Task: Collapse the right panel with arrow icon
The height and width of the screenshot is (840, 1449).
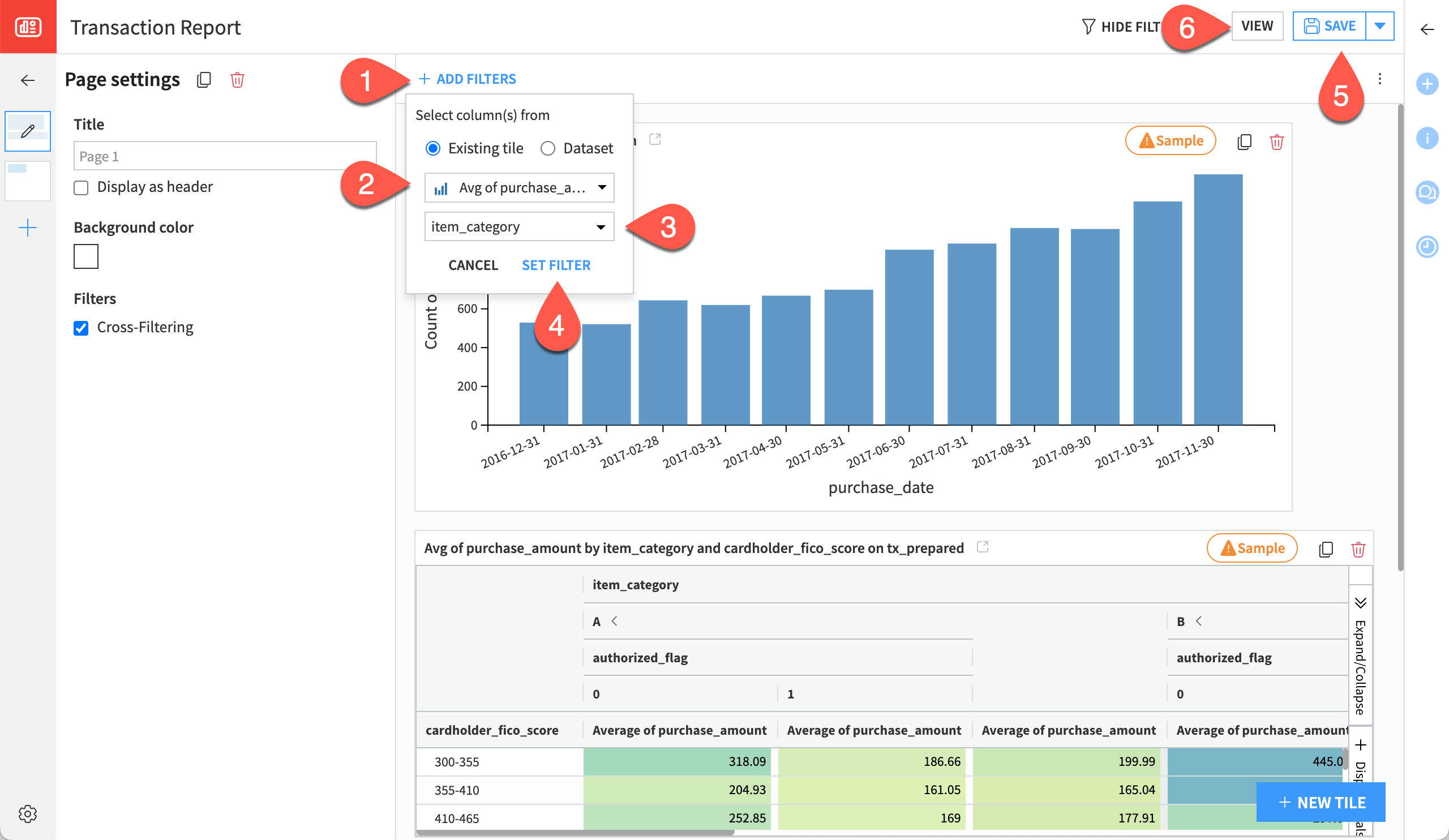Action: [x=1427, y=29]
